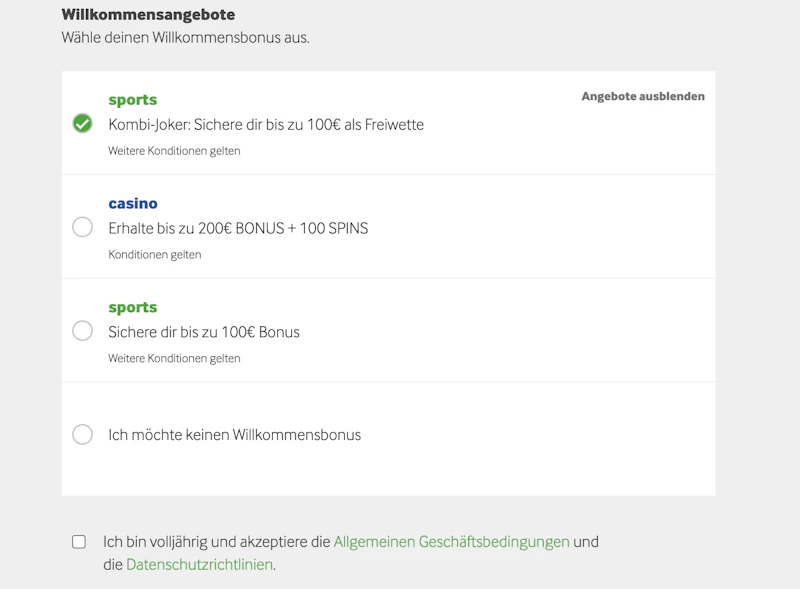
Task: Click the Ich bin volljährig label text
Action: pyautogui.click(x=216, y=542)
